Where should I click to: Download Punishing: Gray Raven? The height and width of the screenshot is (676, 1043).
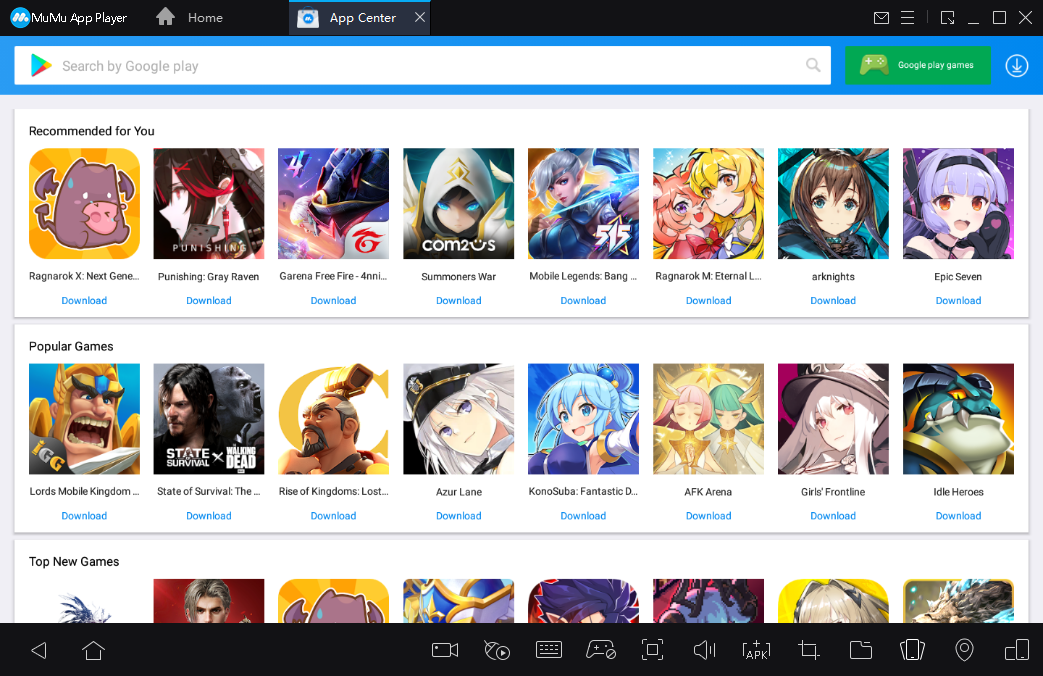[x=209, y=301]
